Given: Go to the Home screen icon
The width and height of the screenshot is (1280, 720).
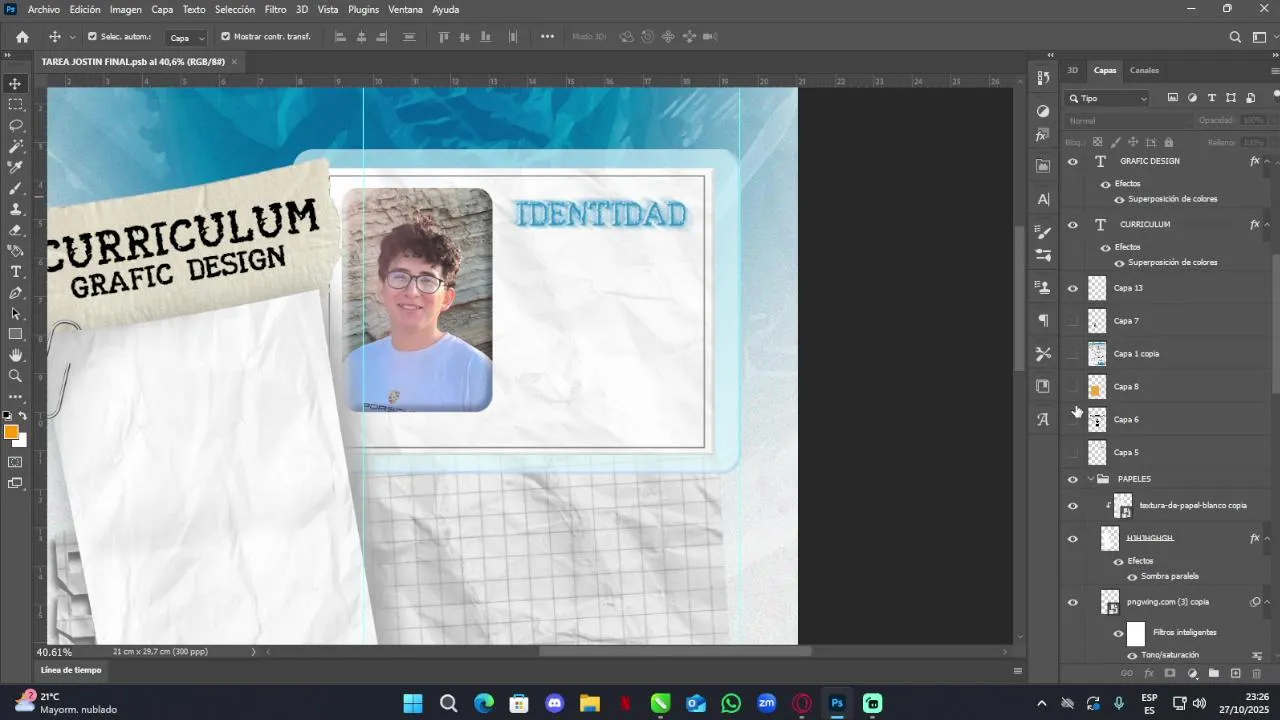Looking at the screenshot, I should pyautogui.click(x=22, y=37).
